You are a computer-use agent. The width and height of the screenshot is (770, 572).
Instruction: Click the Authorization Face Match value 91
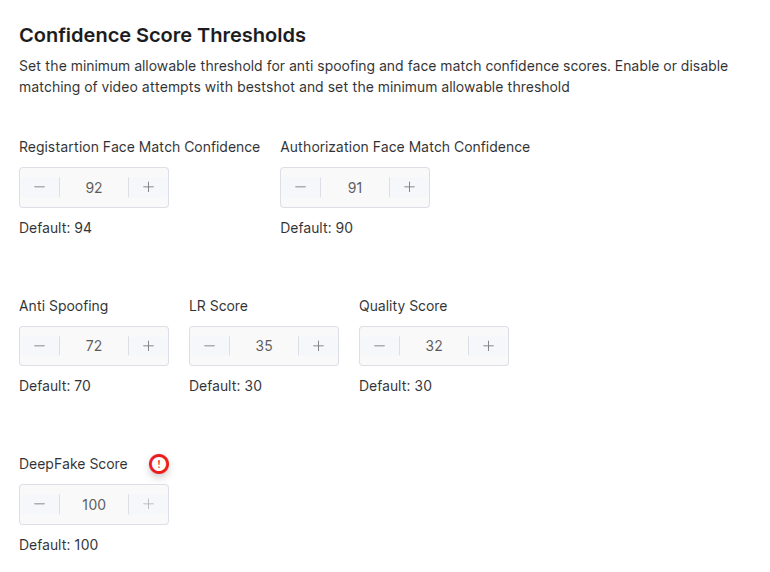pyautogui.click(x=355, y=188)
